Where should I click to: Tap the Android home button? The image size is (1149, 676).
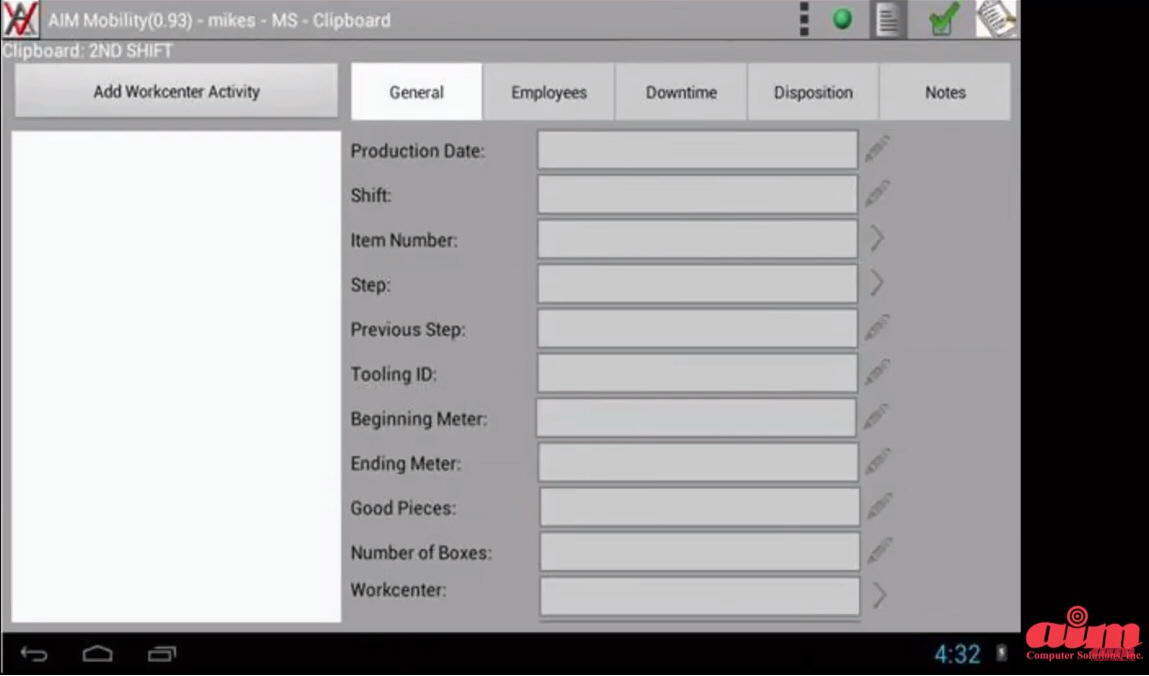[97, 653]
